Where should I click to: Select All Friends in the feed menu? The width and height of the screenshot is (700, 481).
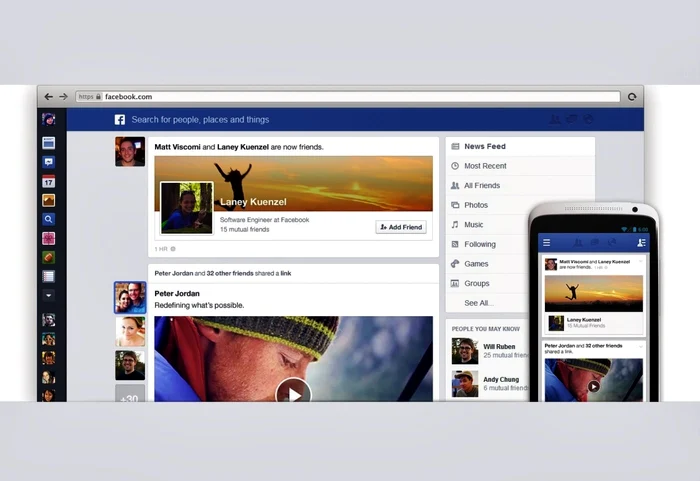pyautogui.click(x=520, y=185)
